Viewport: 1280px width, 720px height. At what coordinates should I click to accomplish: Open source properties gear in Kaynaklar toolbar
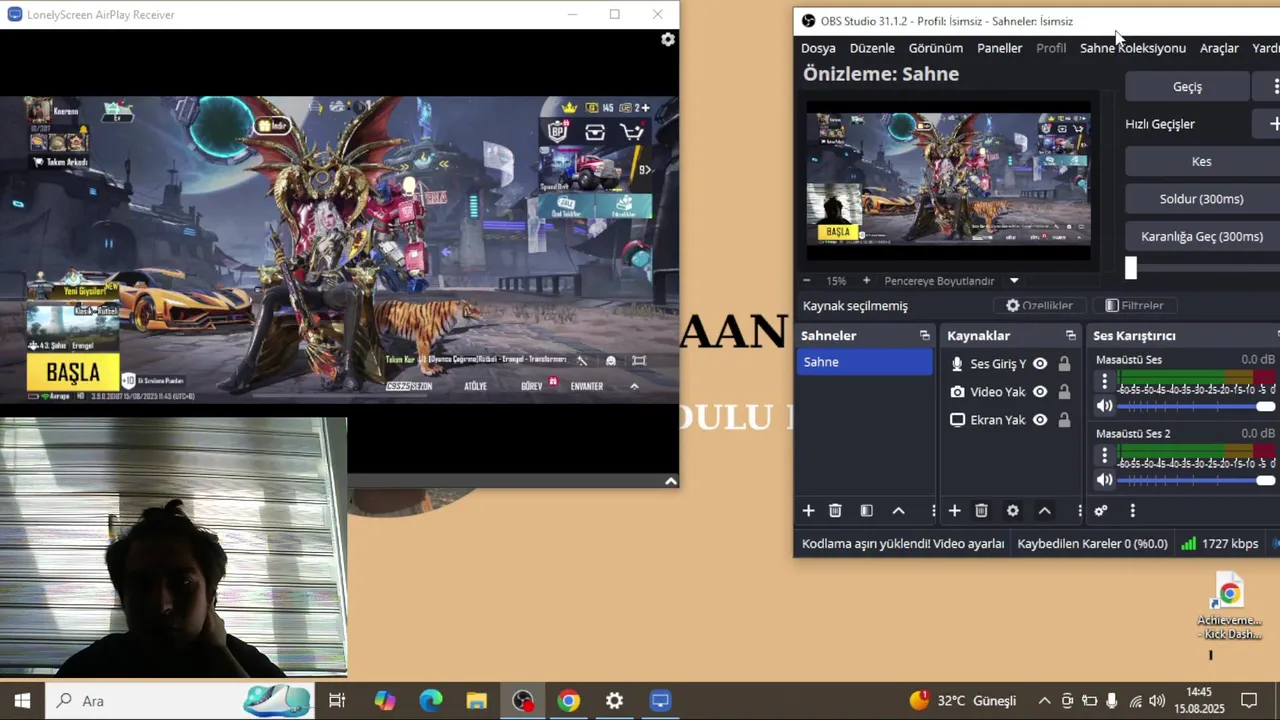1013,511
